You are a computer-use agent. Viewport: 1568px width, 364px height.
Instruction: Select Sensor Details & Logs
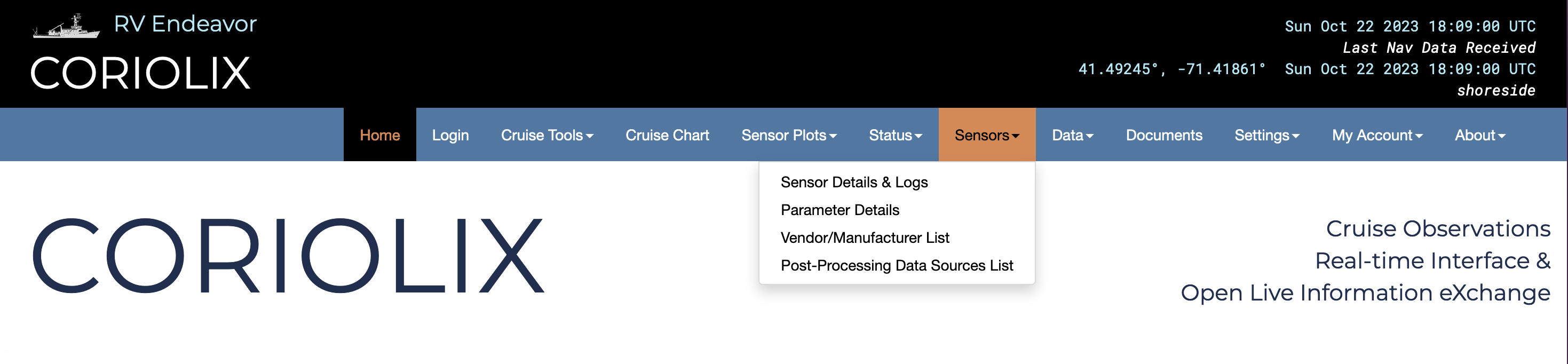pos(853,182)
